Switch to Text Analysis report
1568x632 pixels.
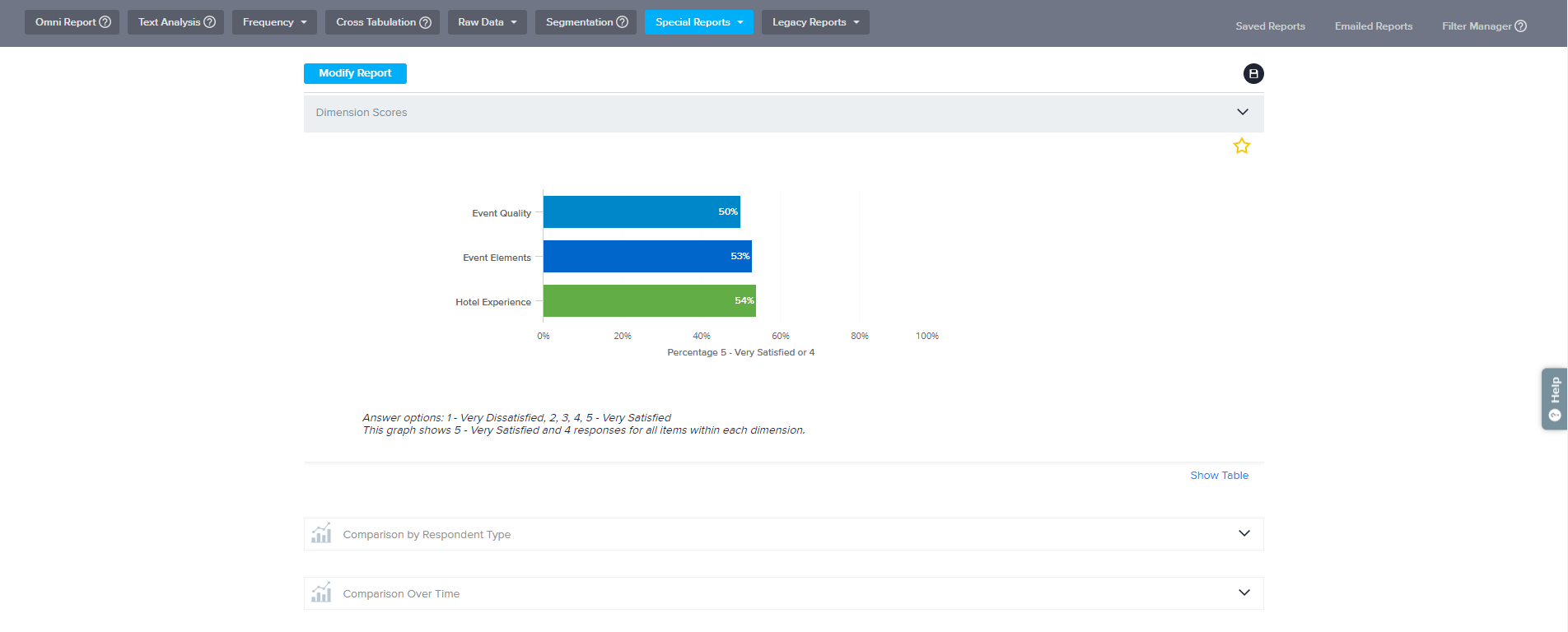tap(170, 22)
